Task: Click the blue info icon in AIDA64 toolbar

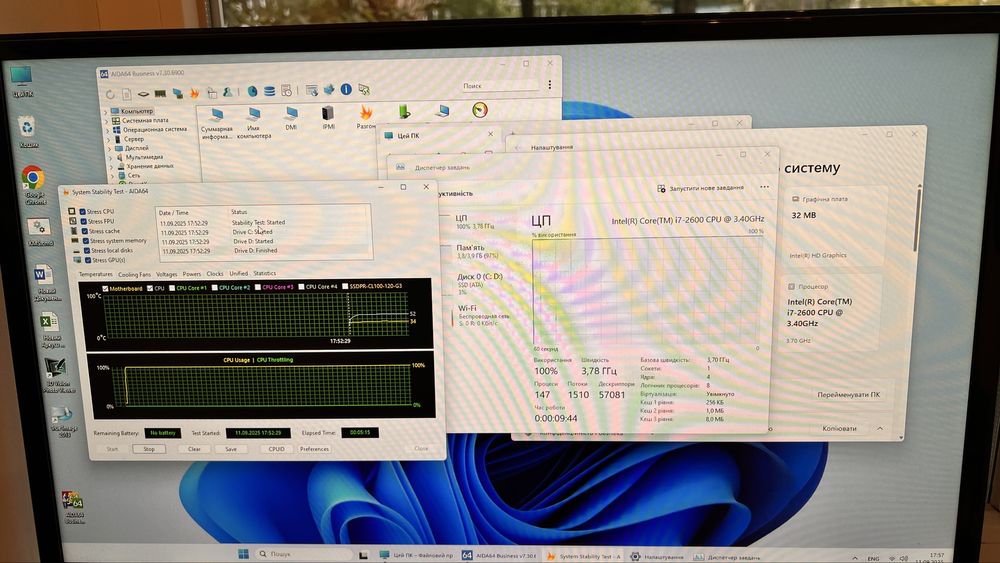Action: click(x=346, y=90)
